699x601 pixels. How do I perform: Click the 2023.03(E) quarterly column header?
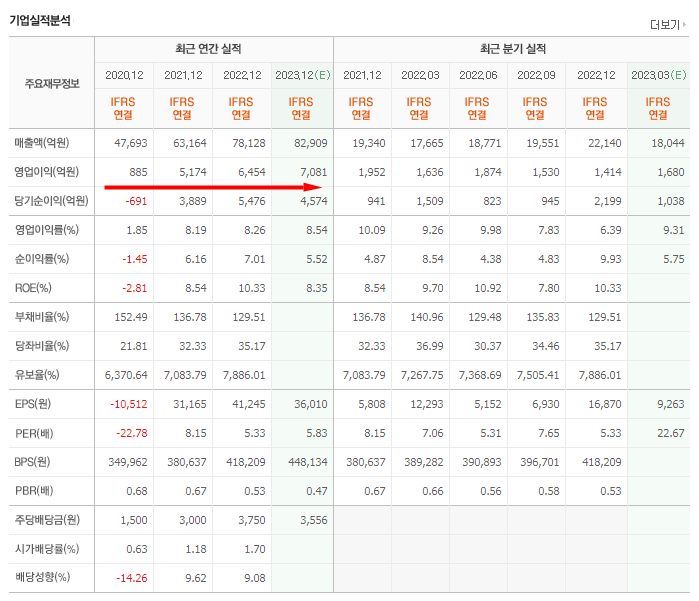tap(659, 75)
